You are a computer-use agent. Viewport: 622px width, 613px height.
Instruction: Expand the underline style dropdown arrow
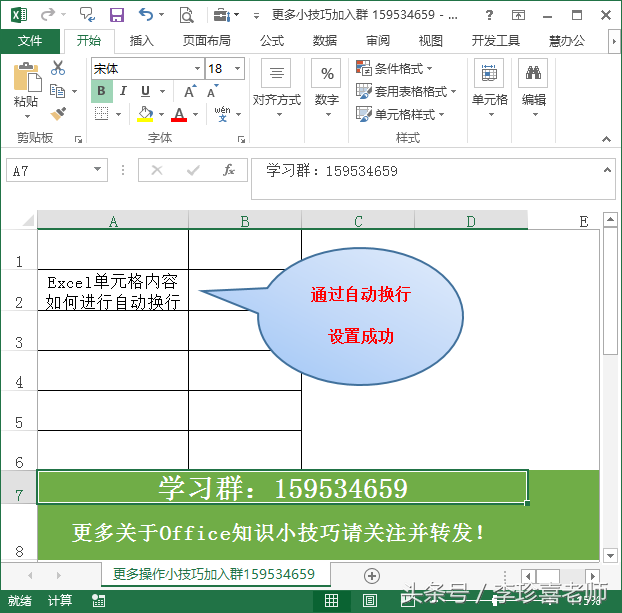163,92
